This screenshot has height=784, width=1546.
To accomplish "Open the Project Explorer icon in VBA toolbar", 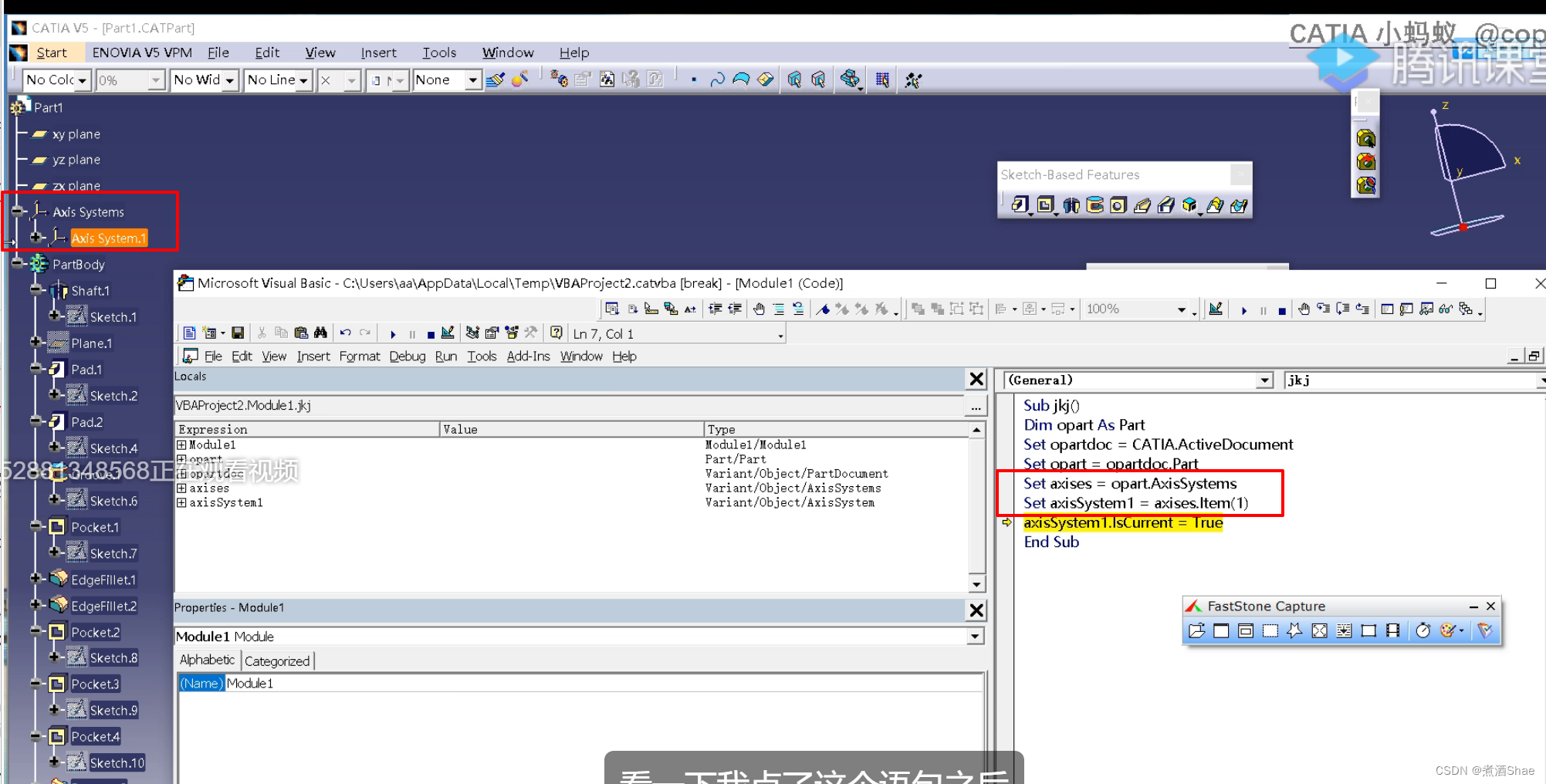I will coord(472,333).
